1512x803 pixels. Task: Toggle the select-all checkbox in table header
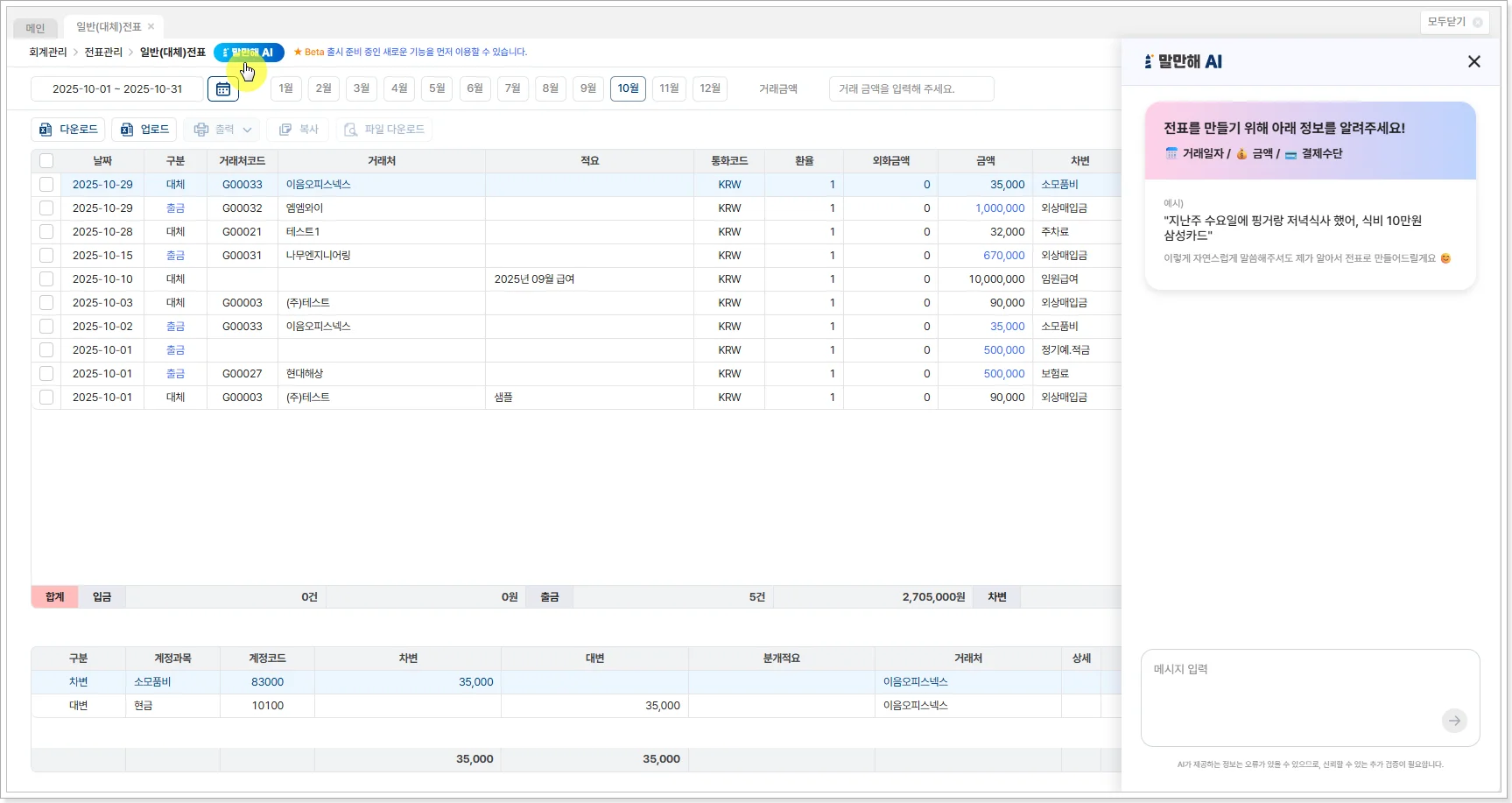point(46,161)
